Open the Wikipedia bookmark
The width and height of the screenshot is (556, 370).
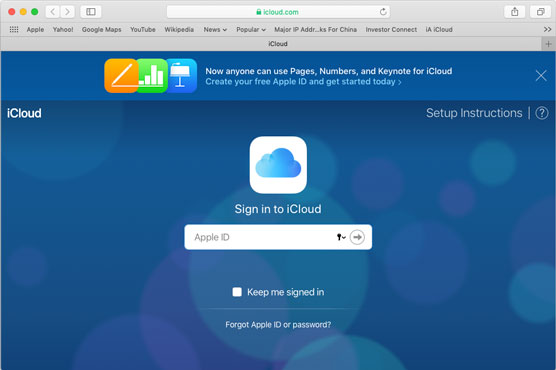tap(179, 29)
